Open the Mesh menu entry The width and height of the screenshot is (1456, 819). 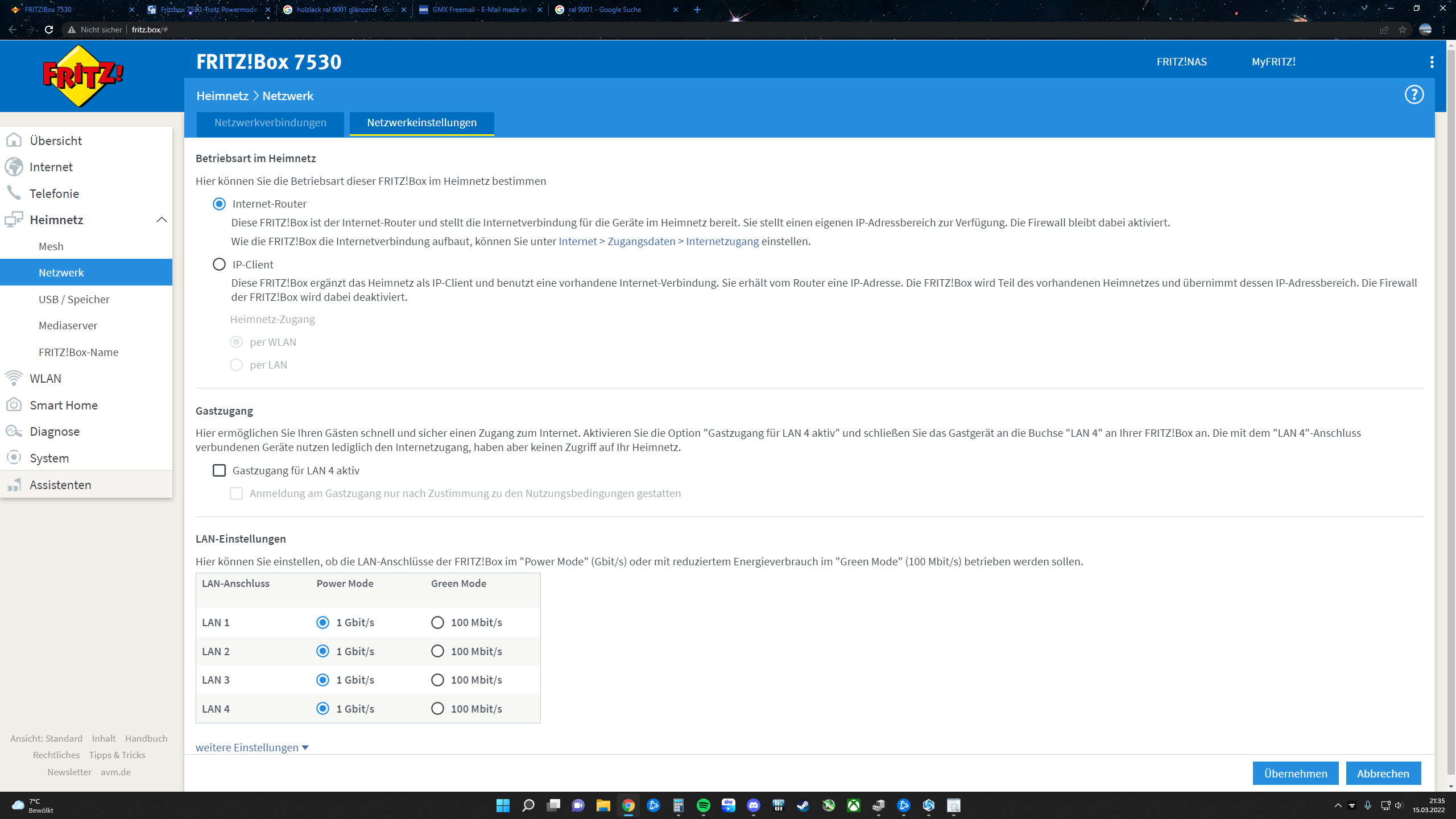click(x=51, y=246)
